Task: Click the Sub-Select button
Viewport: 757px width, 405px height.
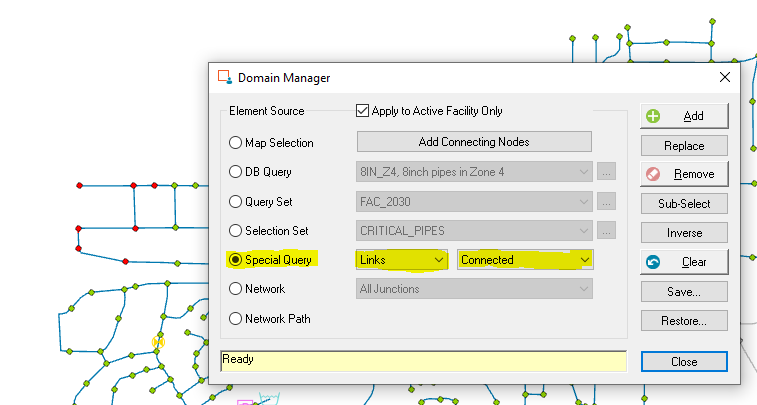Action: (684, 204)
